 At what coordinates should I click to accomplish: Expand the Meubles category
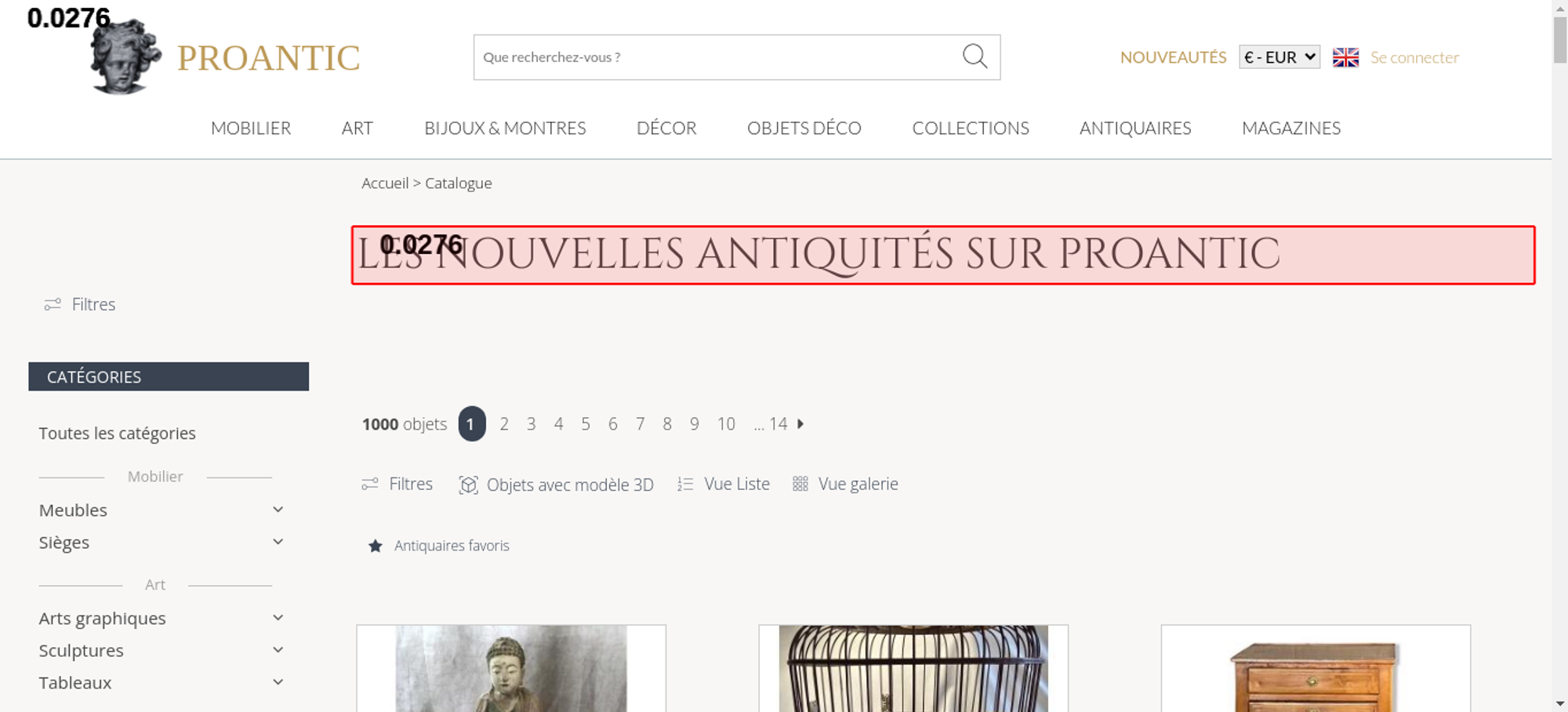(278, 510)
